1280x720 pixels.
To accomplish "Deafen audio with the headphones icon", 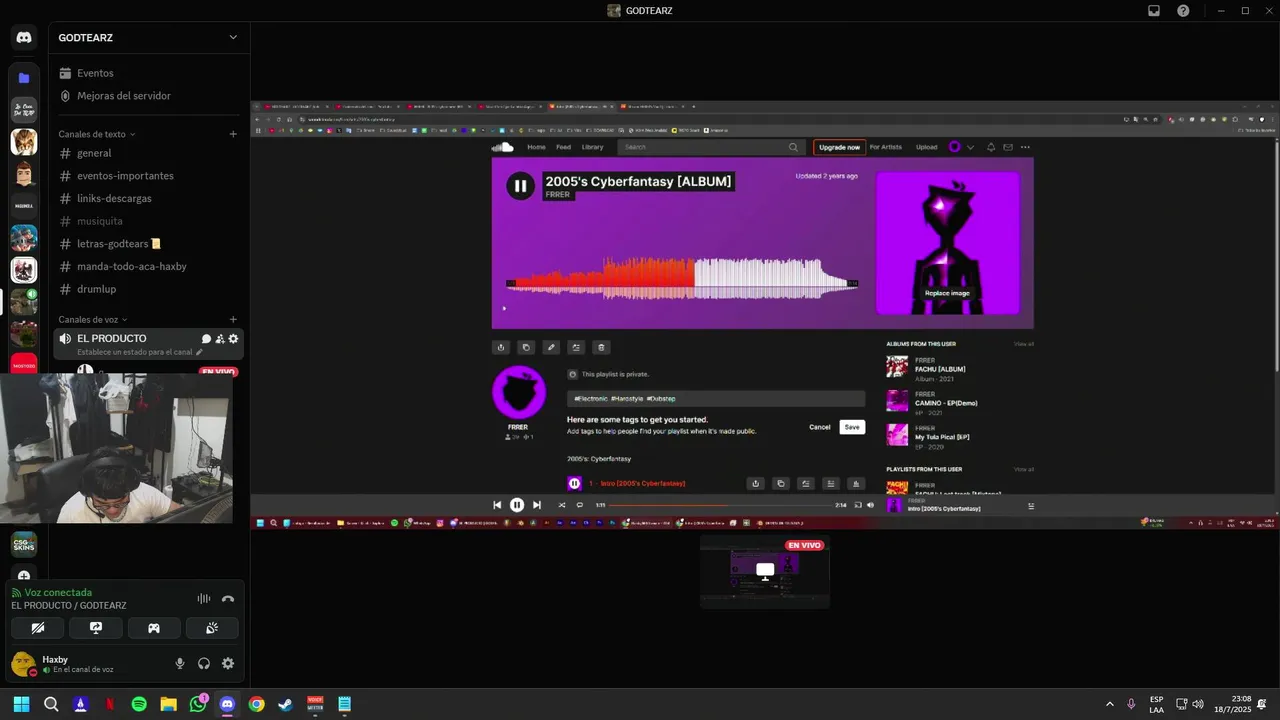I will coord(204,663).
